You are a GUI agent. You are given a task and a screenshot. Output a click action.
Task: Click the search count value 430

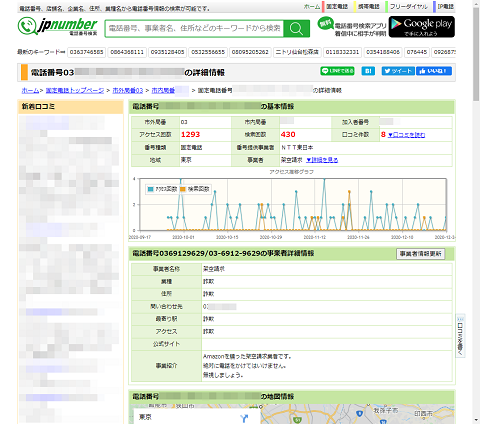pyautogui.click(x=288, y=134)
